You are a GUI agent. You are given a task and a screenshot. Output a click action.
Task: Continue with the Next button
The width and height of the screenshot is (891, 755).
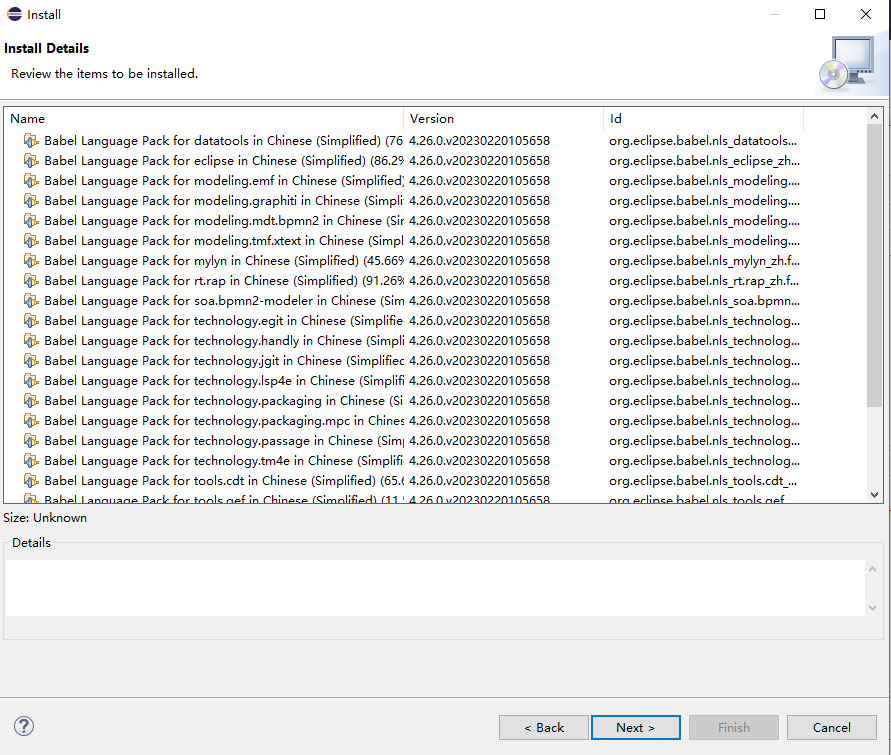tap(636, 727)
